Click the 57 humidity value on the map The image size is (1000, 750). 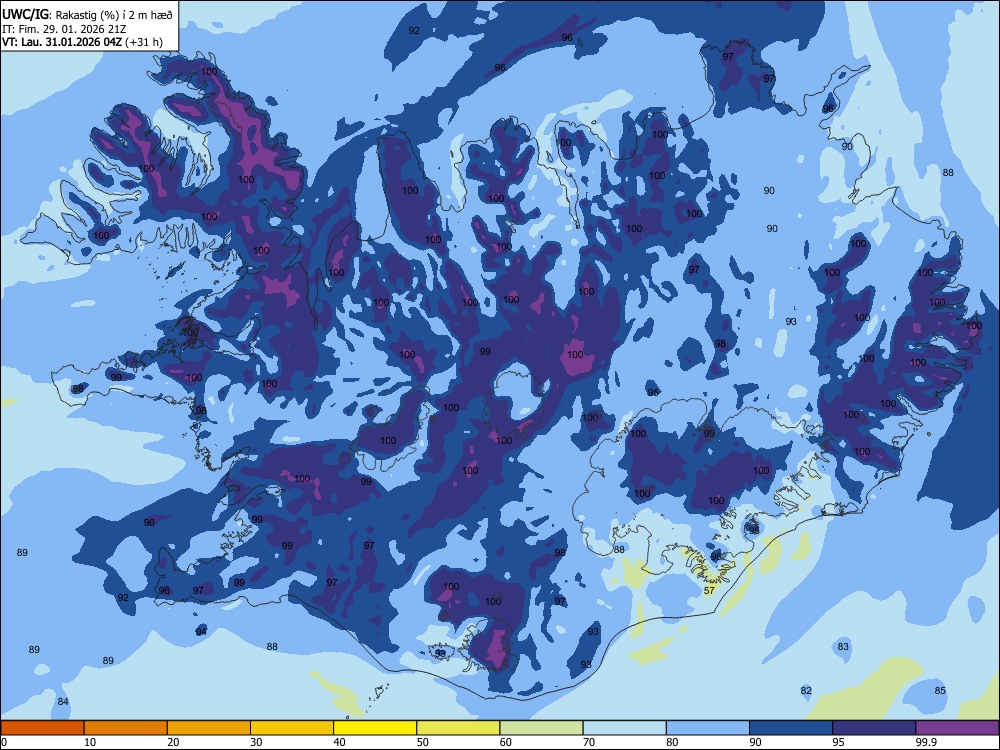pyautogui.click(x=709, y=591)
